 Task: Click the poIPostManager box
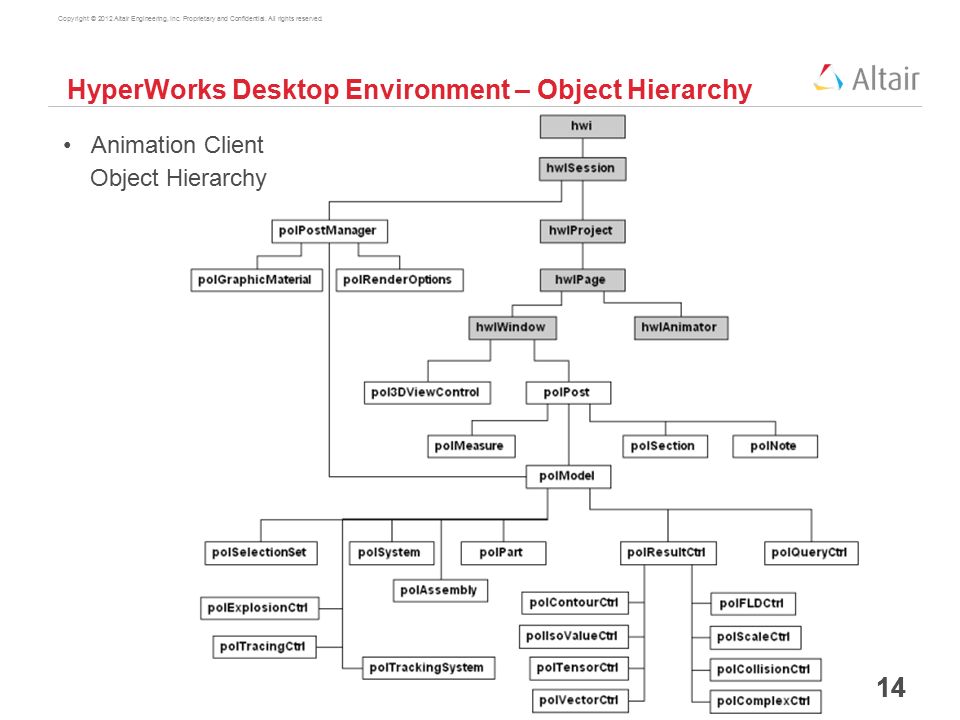(329, 231)
